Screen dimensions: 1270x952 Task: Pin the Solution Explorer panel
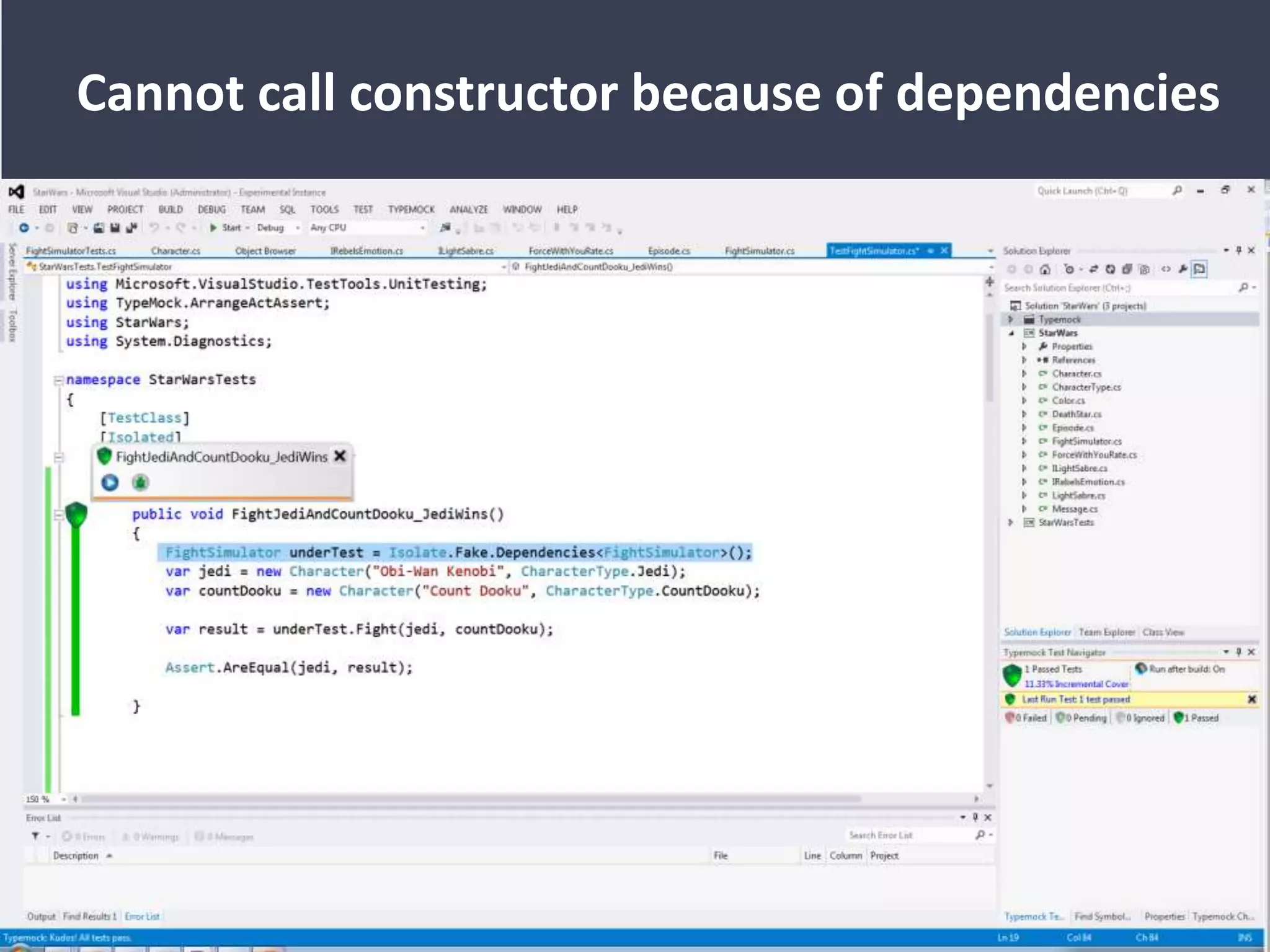pyautogui.click(x=1238, y=250)
